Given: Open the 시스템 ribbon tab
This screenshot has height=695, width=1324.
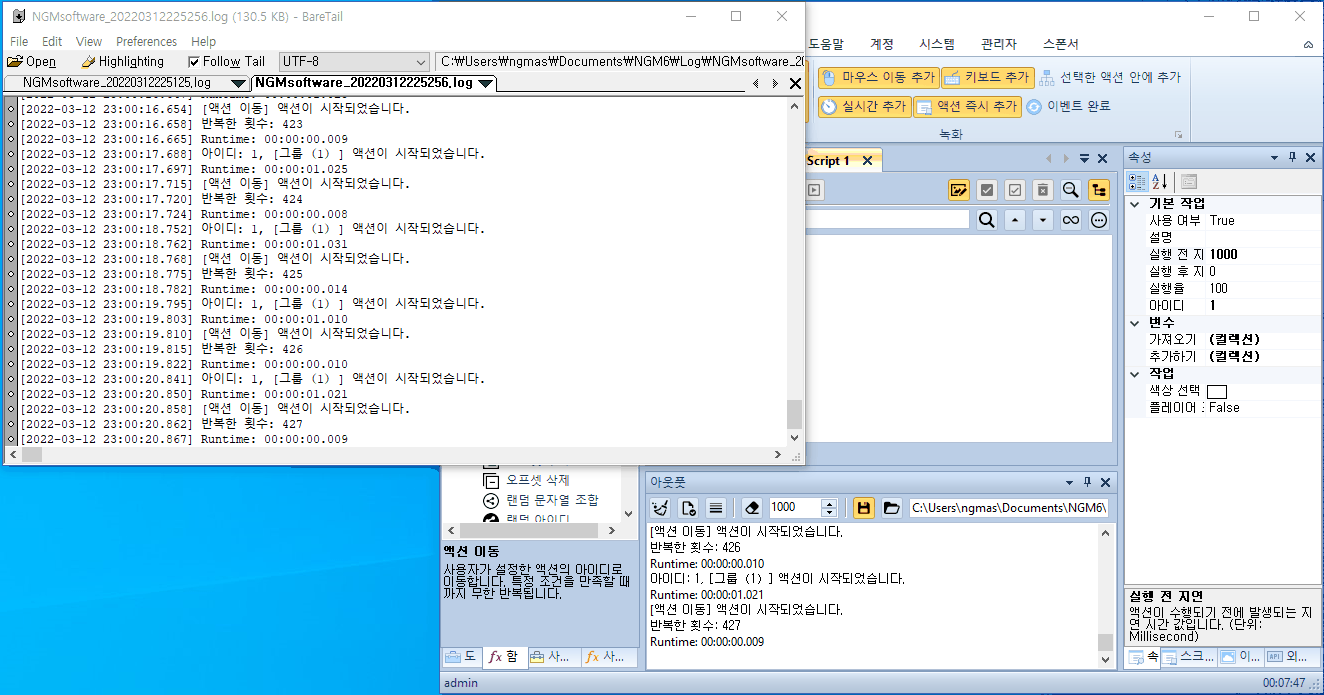Looking at the screenshot, I should [937, 44].
